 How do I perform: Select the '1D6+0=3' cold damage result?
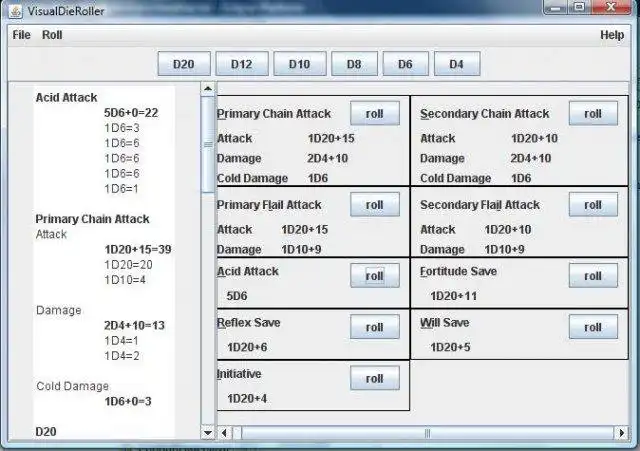coord(128,401)
